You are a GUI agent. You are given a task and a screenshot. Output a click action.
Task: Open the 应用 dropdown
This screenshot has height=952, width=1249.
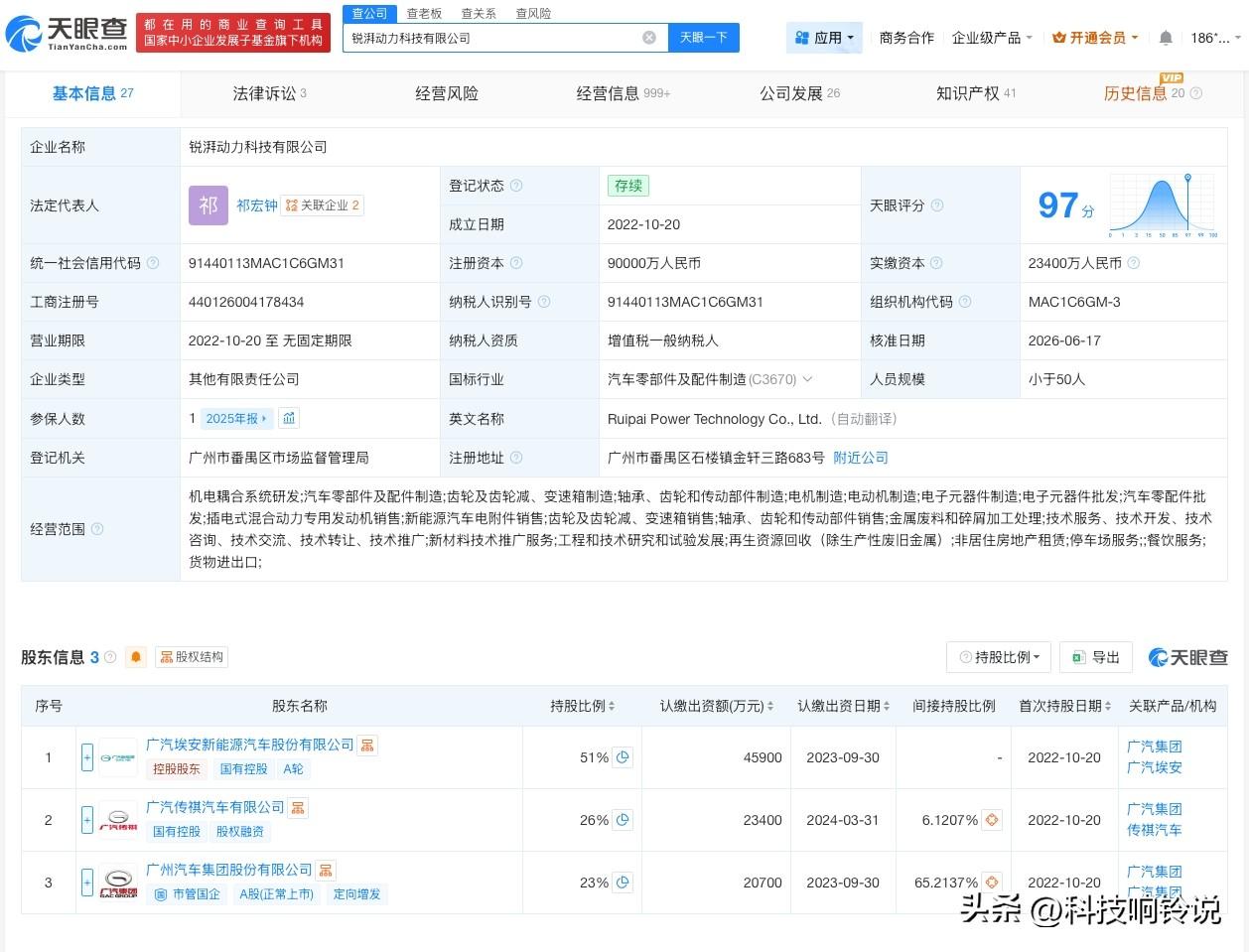(825, 38)
